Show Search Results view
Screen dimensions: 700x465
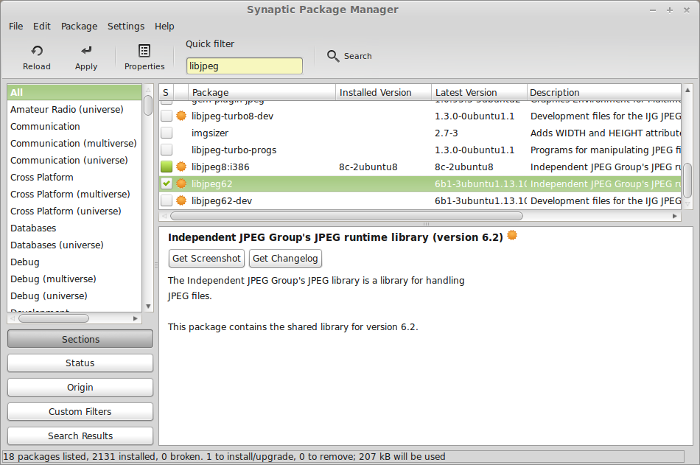[80, 436]
